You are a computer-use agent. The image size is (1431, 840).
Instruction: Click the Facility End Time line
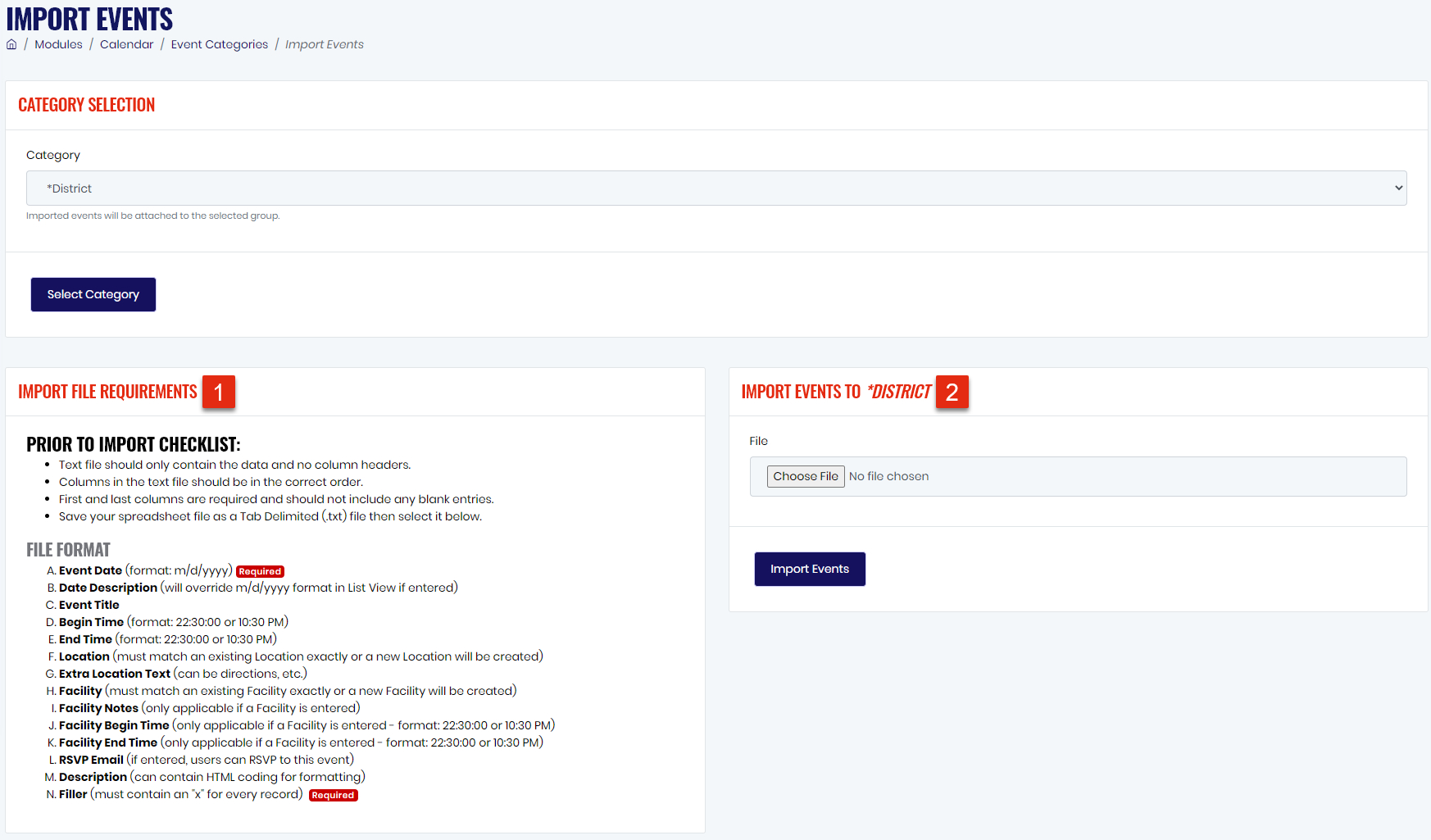[302, 742]
